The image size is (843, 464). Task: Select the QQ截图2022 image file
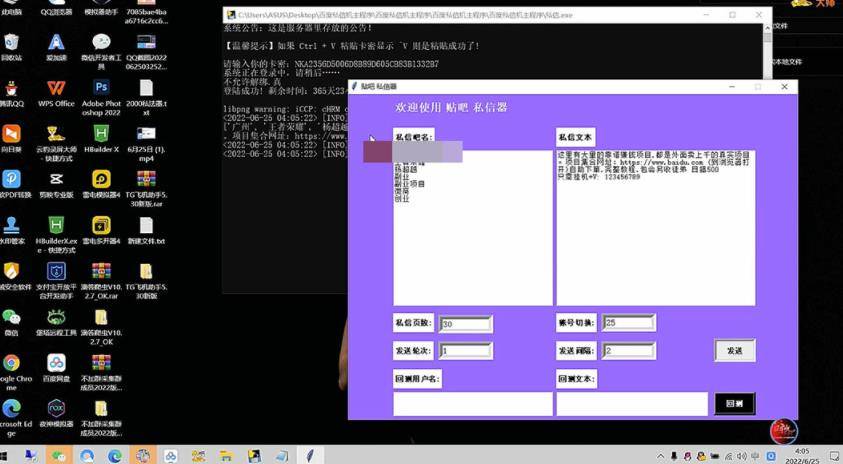pyautogui.click(x=146, y=52)
